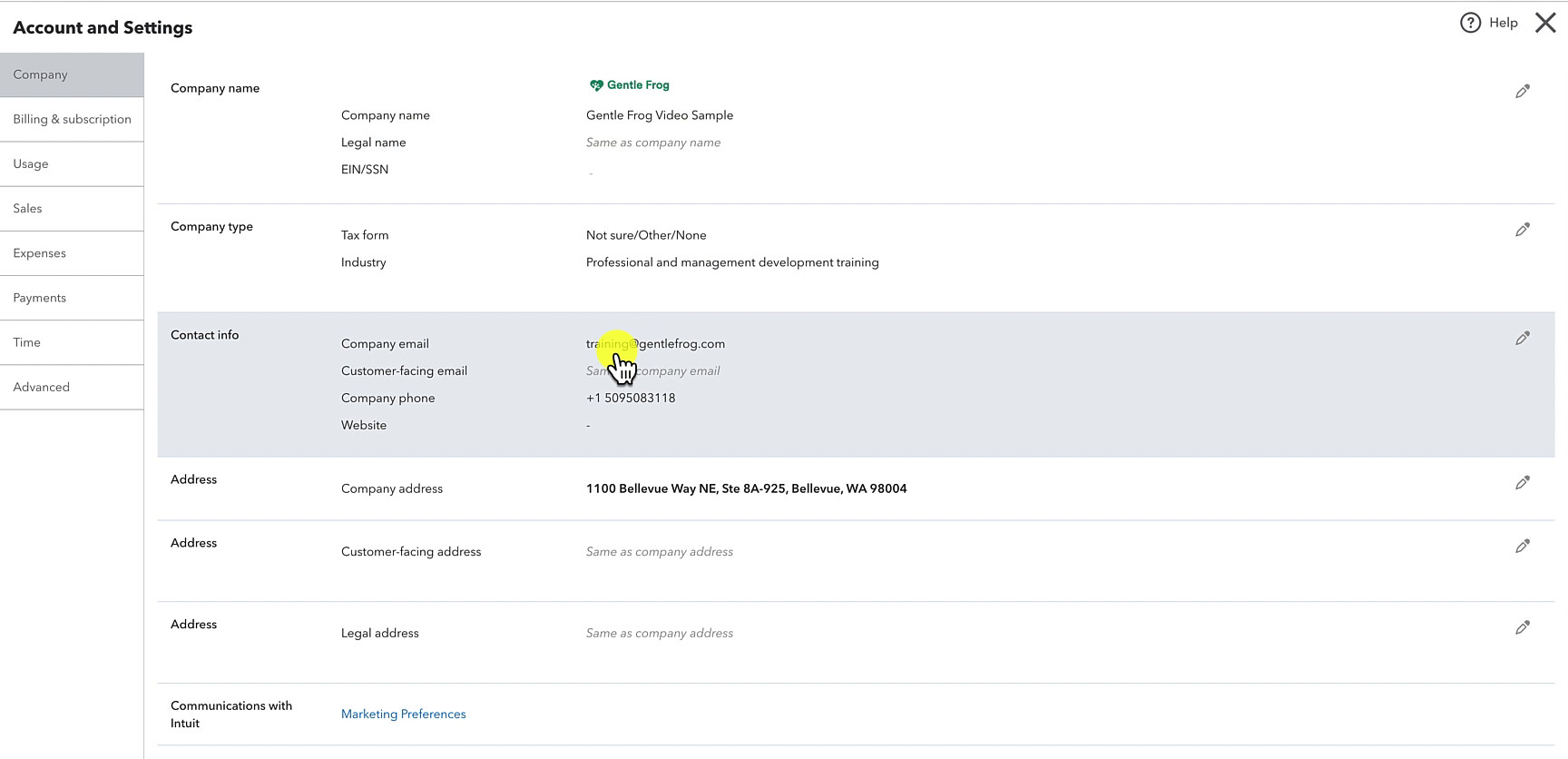Viewport: 1568px width, 759px height.
Task: Click the Not sure/Other/None tax form value
Action: coord(646,235)
